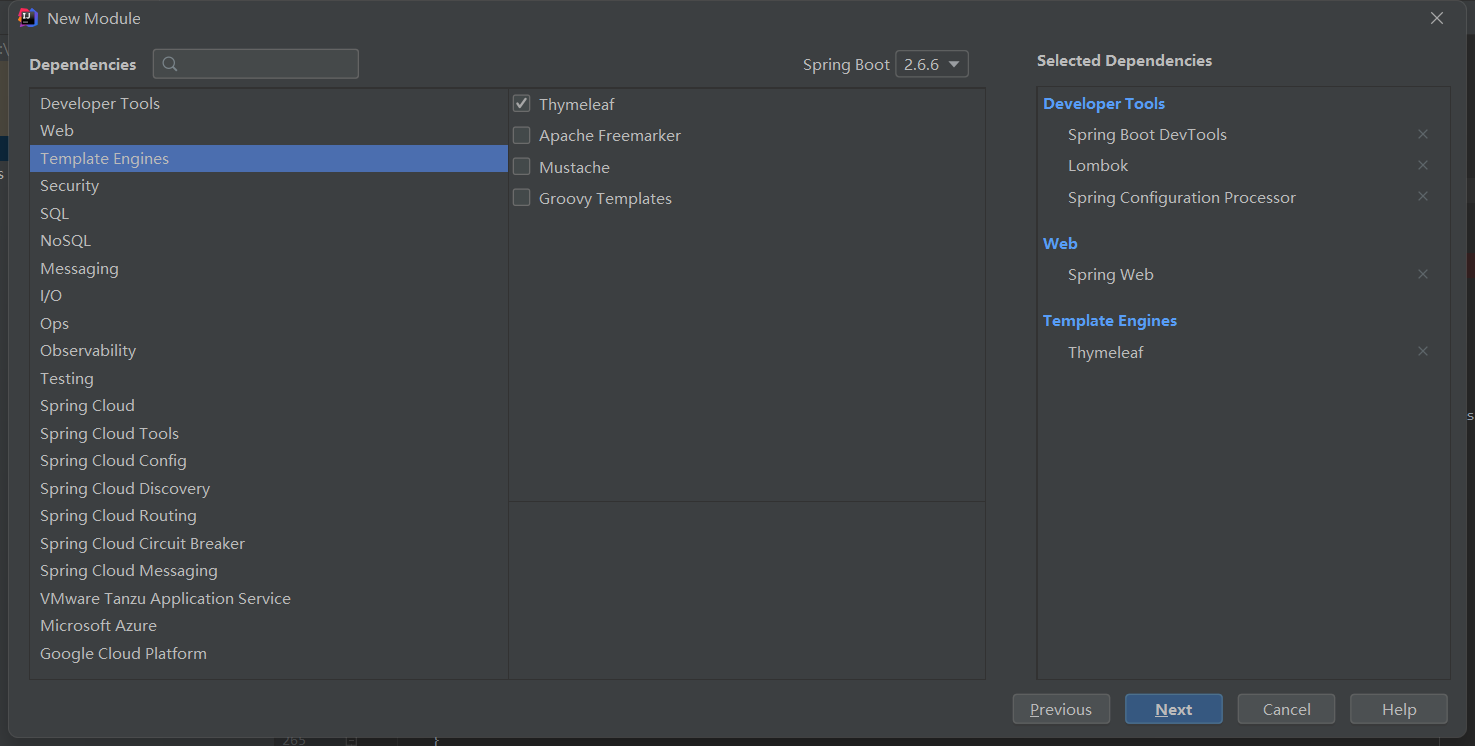The width and height of the screenshot is (1475, 746).
Task: Proceed with the Next button
Action: pyautogui.click(x=1174, y=709)
